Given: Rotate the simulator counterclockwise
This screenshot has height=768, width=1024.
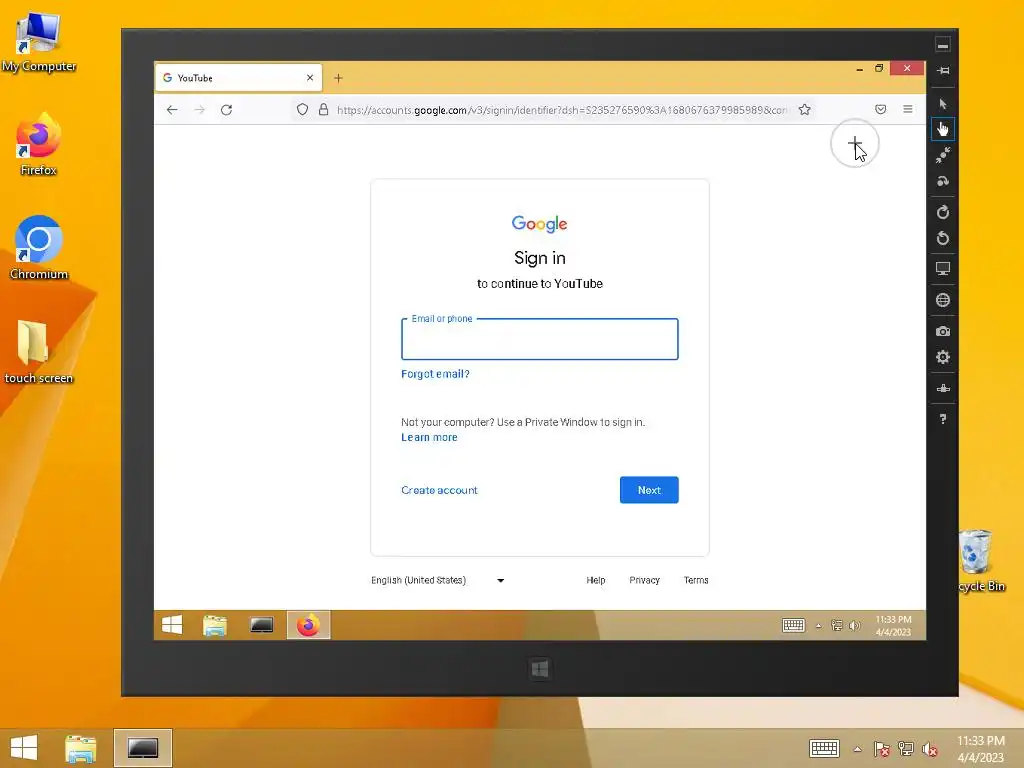Looking at the screenshot, I should point(942,238).
